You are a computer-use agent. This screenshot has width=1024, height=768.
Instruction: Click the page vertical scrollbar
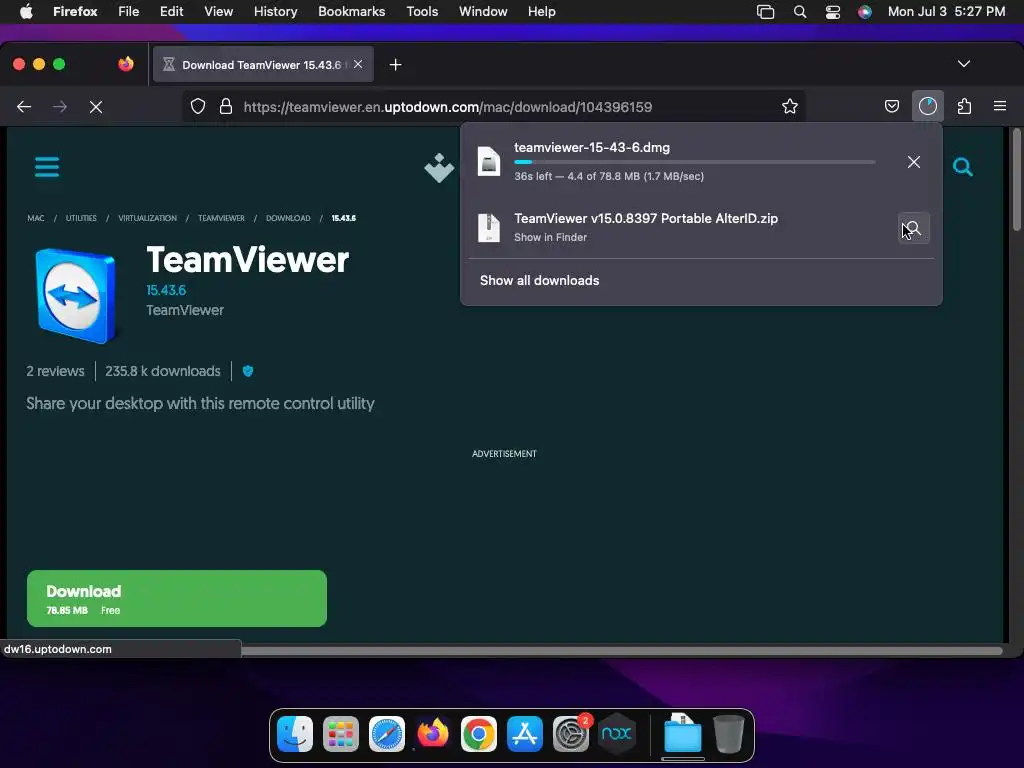[1016, 180]
